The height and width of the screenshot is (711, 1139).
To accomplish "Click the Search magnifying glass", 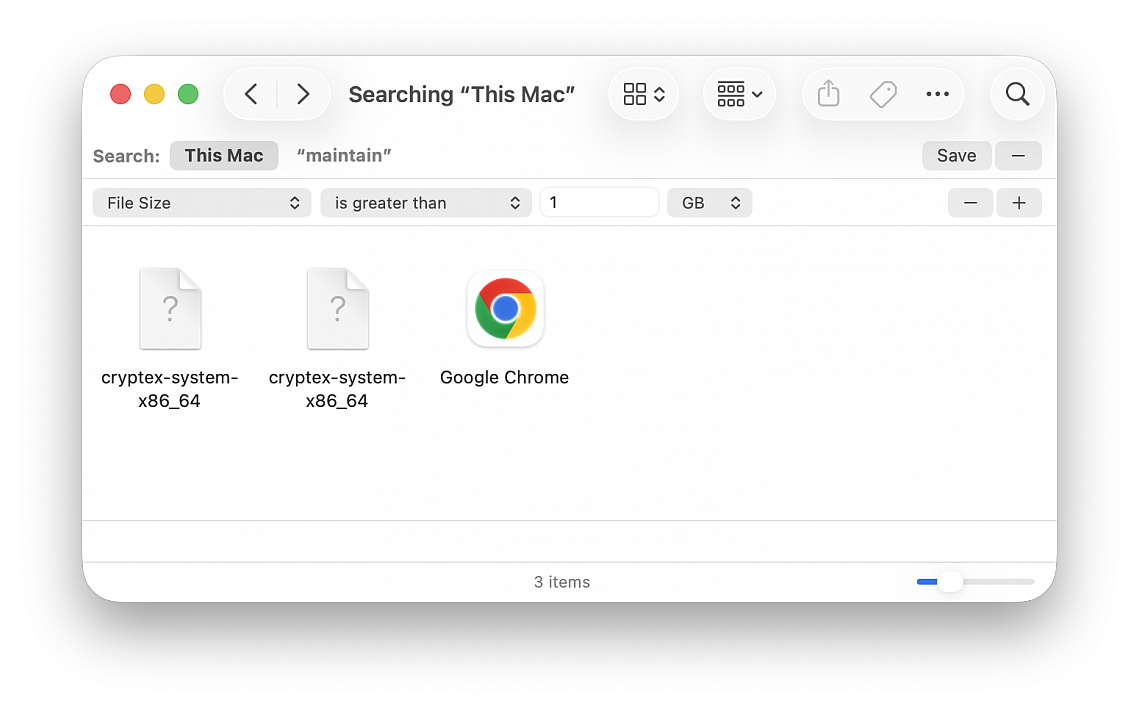I will pyautogui.click(x=1017, y=94).
